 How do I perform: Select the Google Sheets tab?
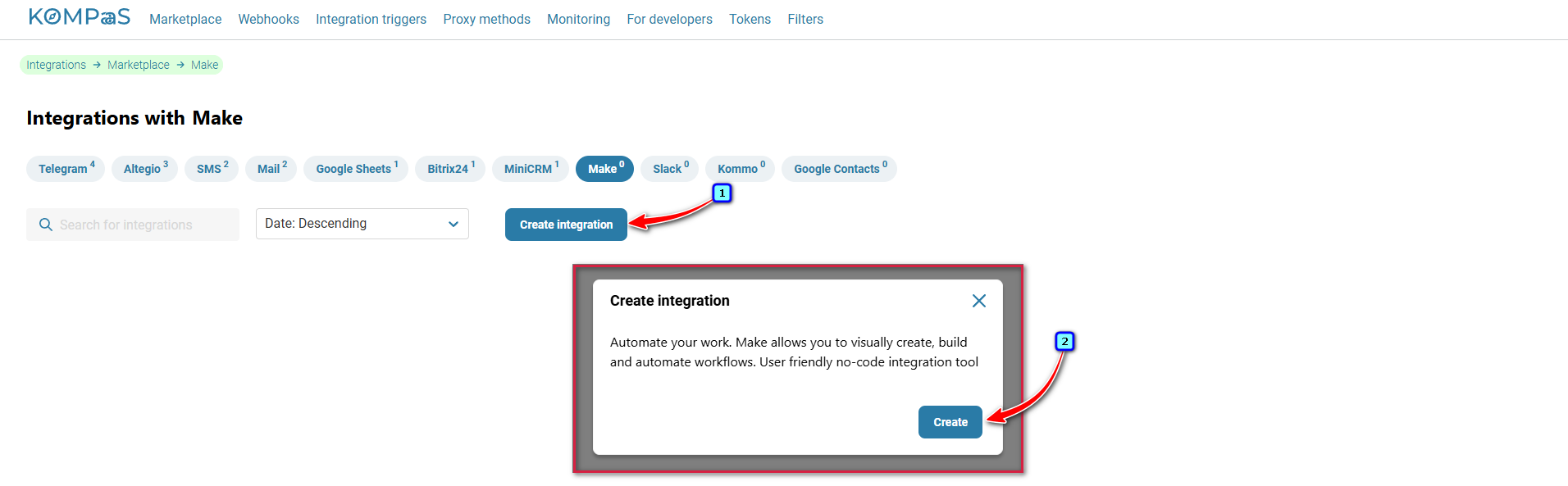pyautogui.click(x=356, y=169)
